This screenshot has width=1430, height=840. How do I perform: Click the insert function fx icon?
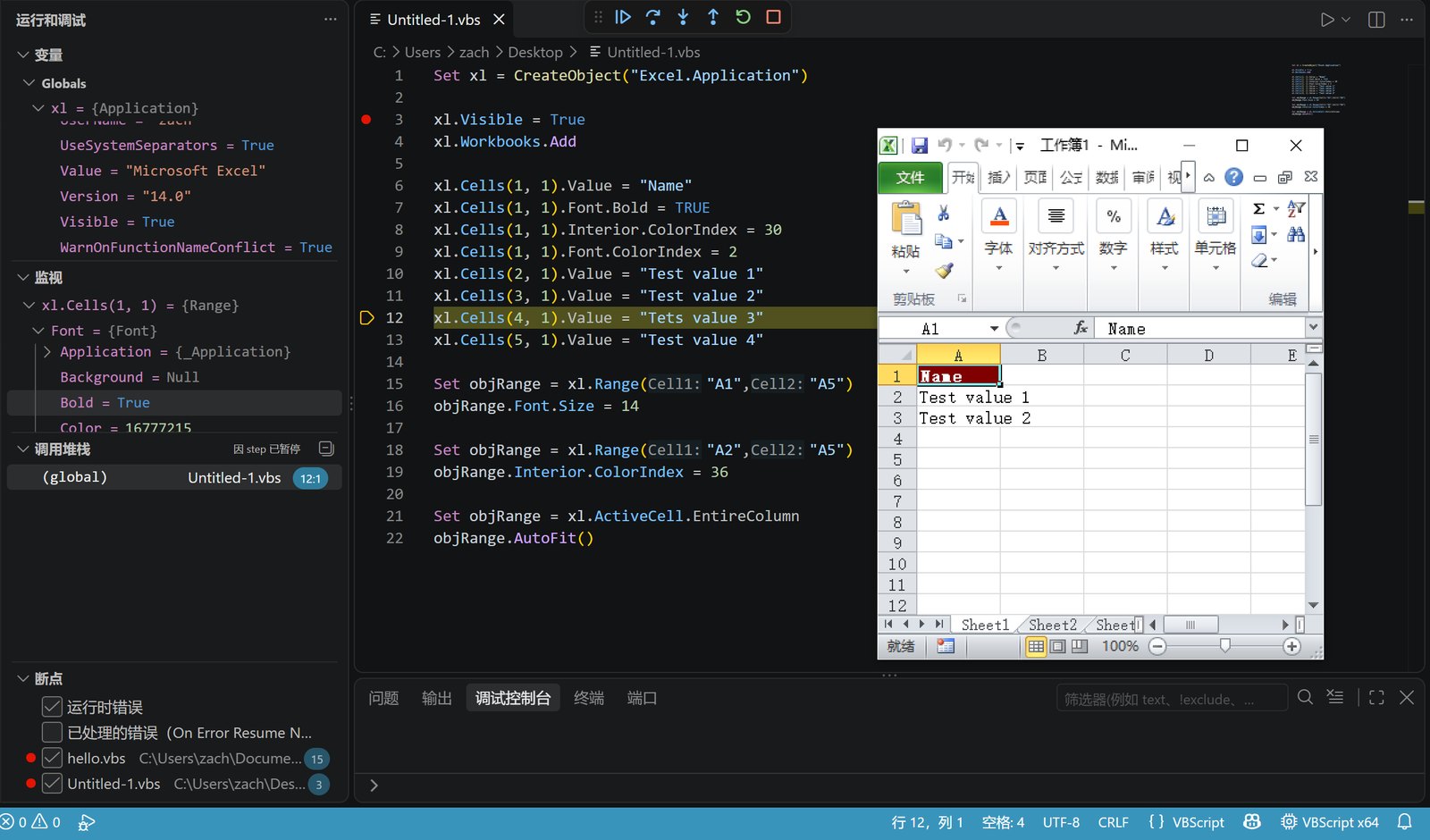[x=1081, y=329]
